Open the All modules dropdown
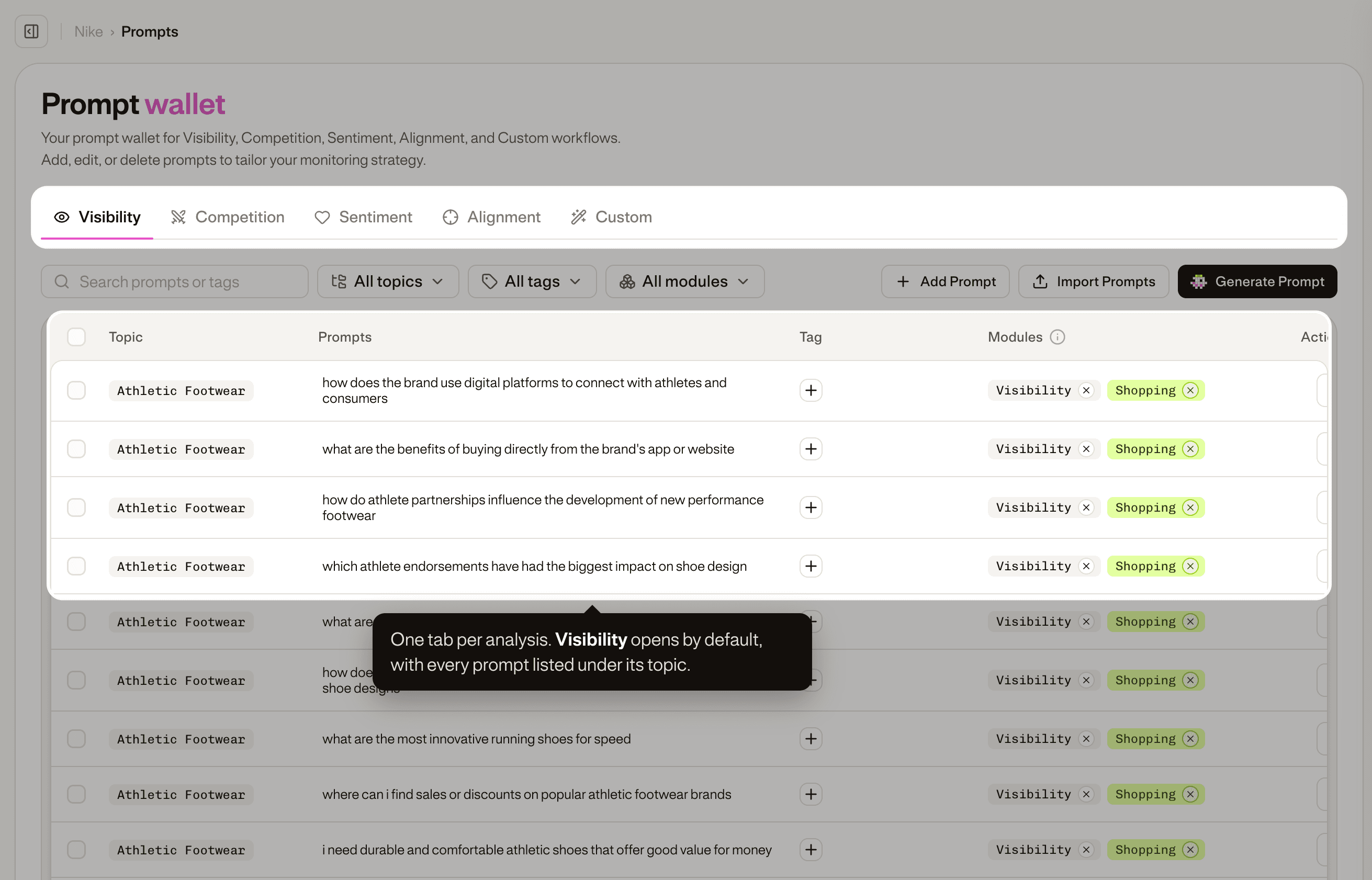 click(x=684, y=281)
